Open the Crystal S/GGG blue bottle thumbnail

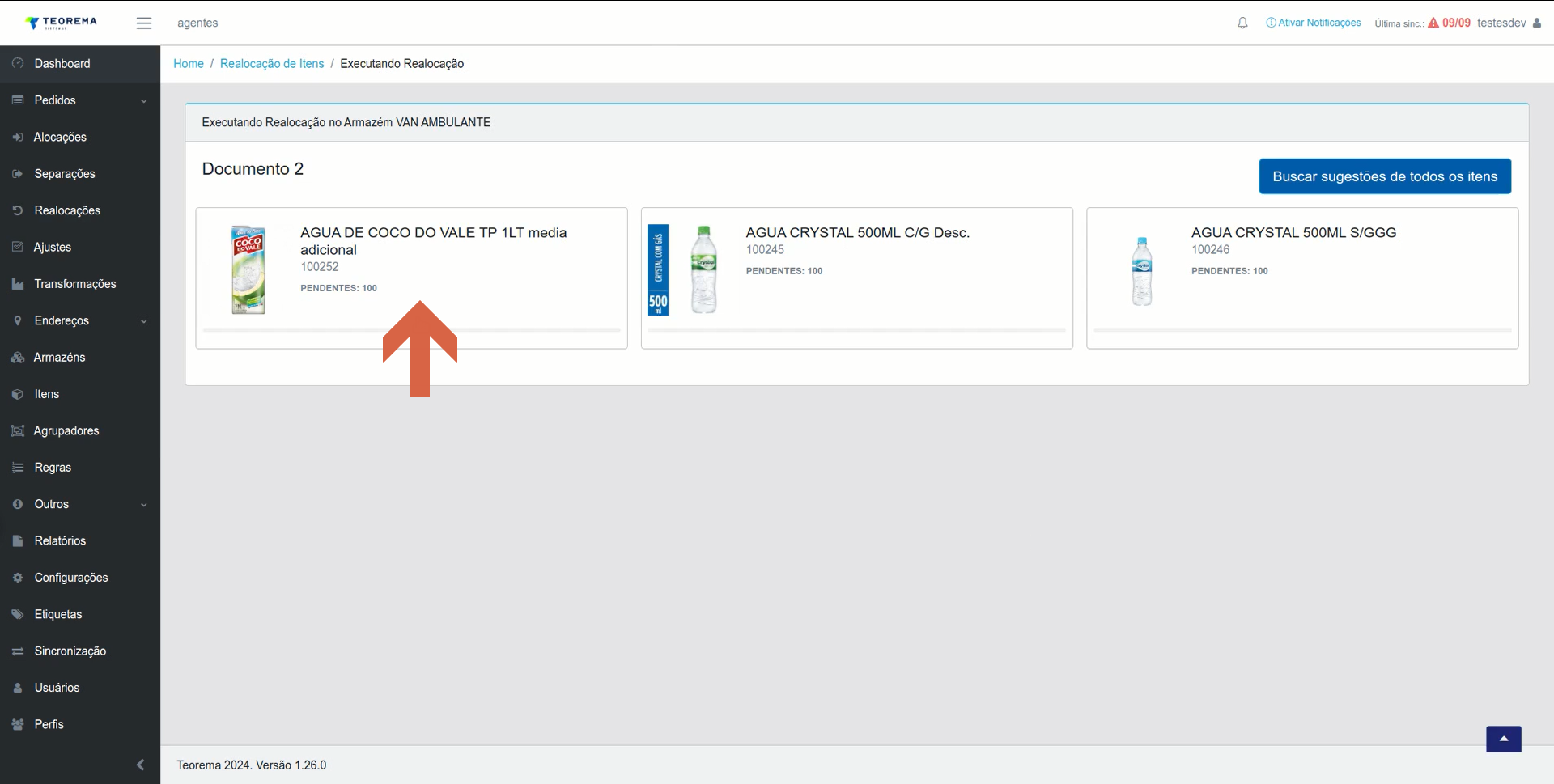(x=1142, y=271)
